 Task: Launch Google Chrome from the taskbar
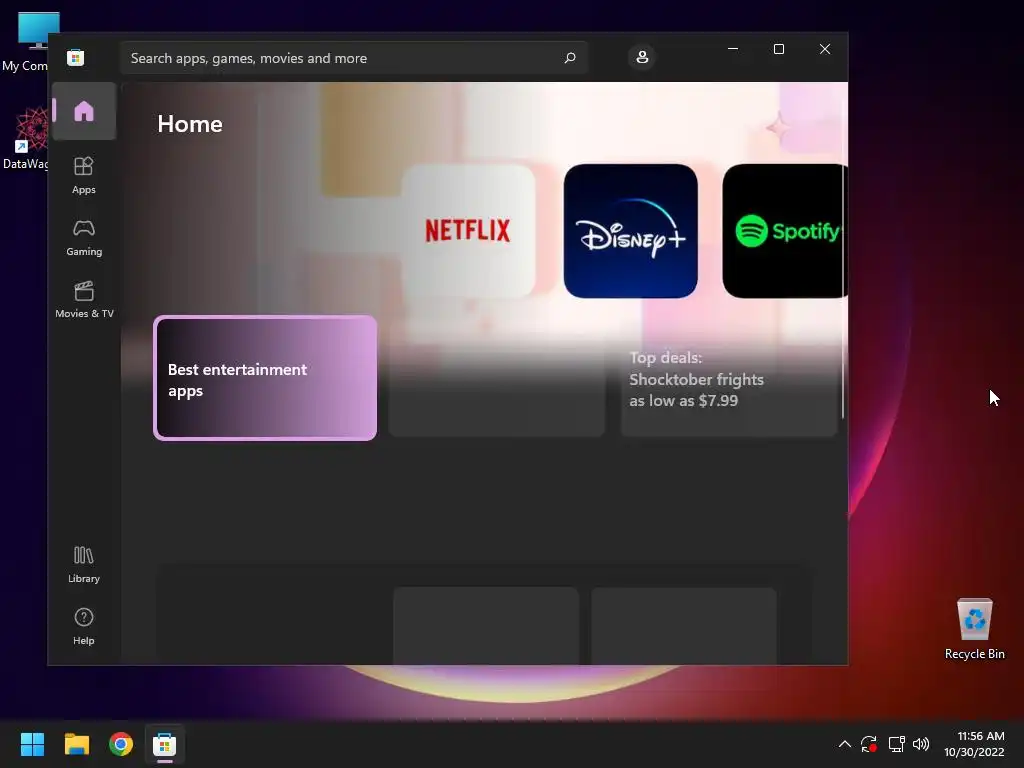click(x=121, y=744)
